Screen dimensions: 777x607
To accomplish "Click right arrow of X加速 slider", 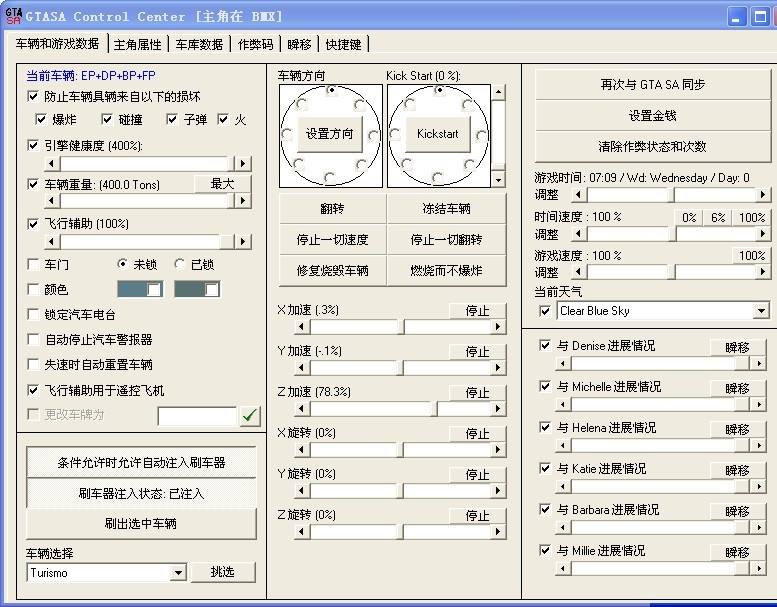I will click(x=498, y=327).
